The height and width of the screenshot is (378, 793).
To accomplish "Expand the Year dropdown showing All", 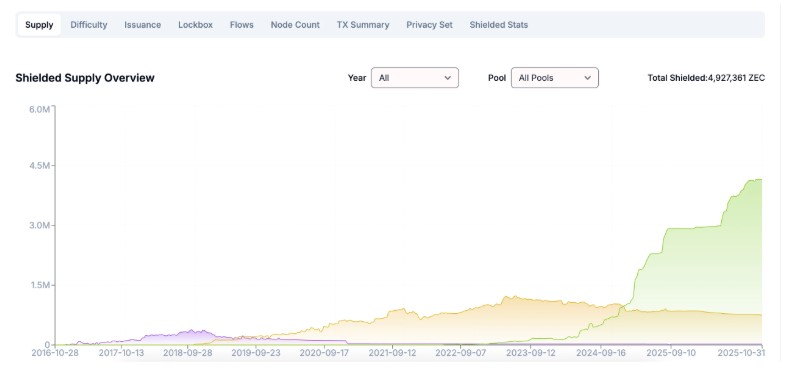I will pos(415,78).
